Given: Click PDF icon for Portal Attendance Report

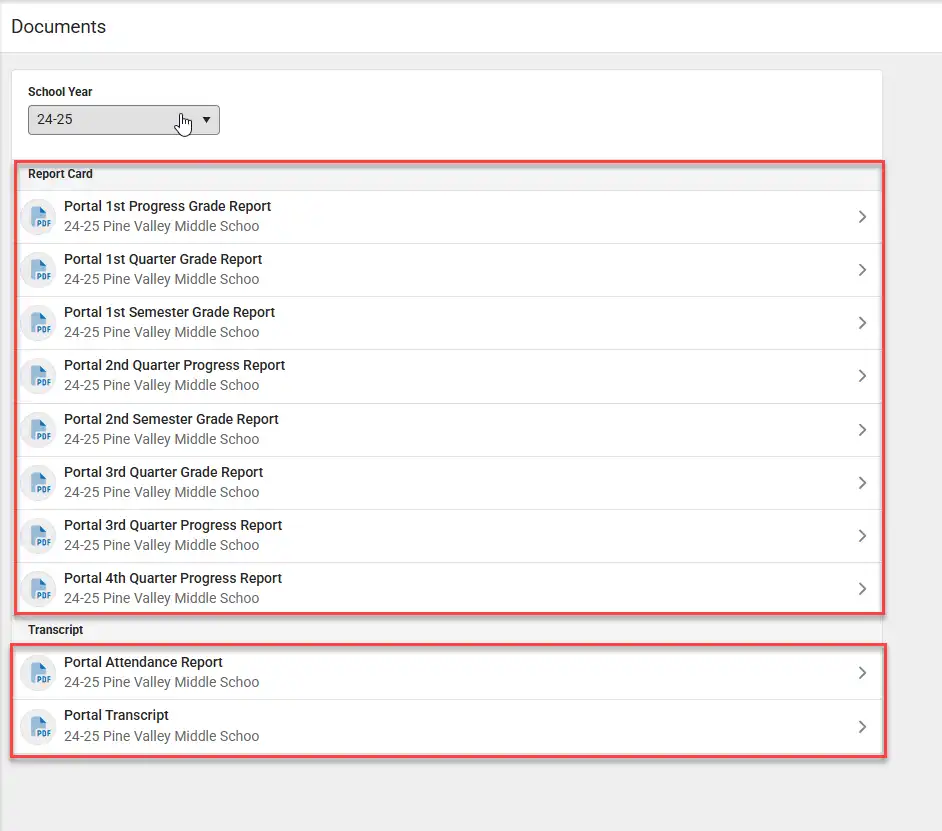Looking at the screenshot, I should pyautogui.click(x=39, y=672).
